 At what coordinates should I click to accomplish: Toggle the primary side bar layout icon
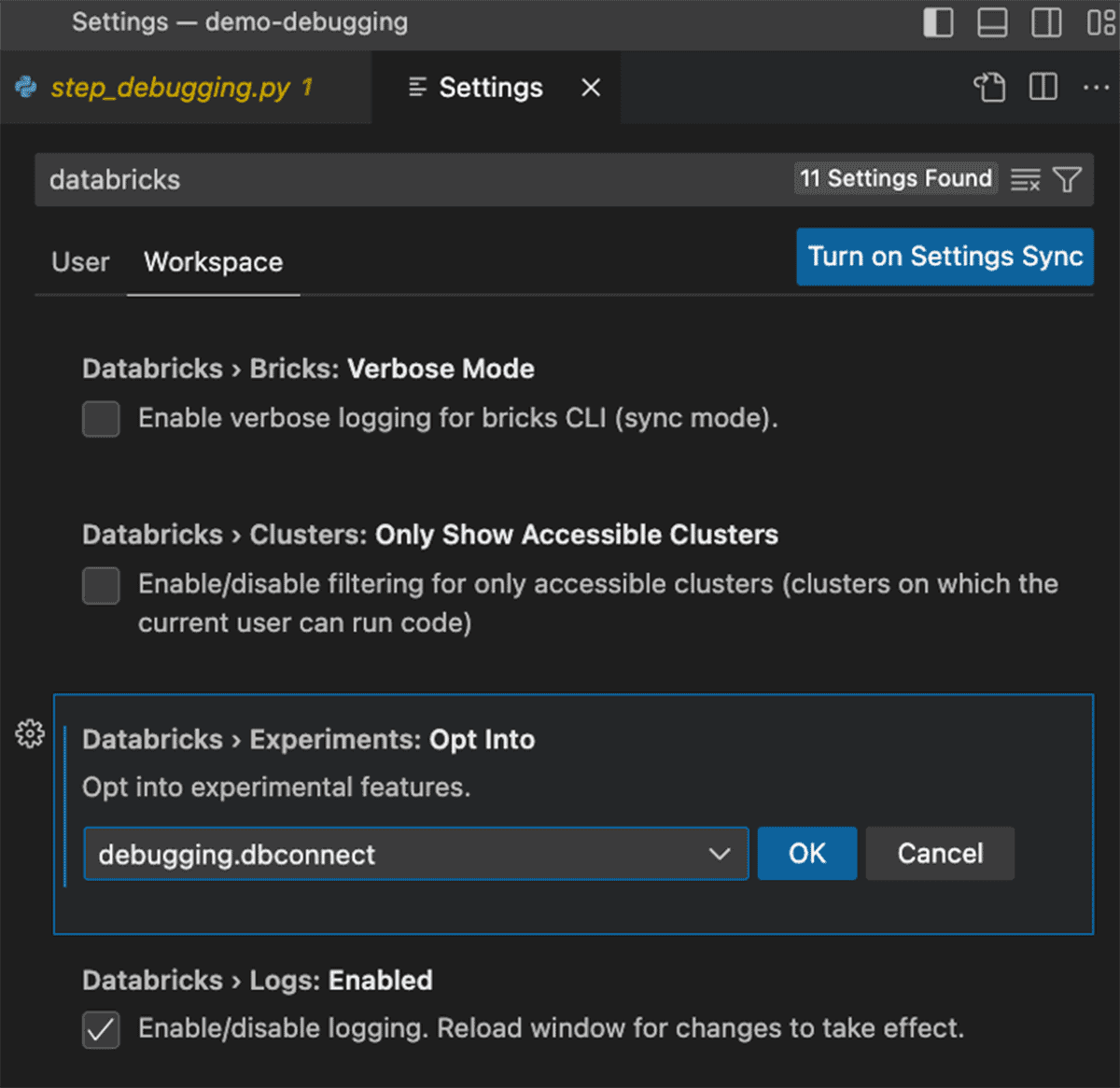(938, 22)
